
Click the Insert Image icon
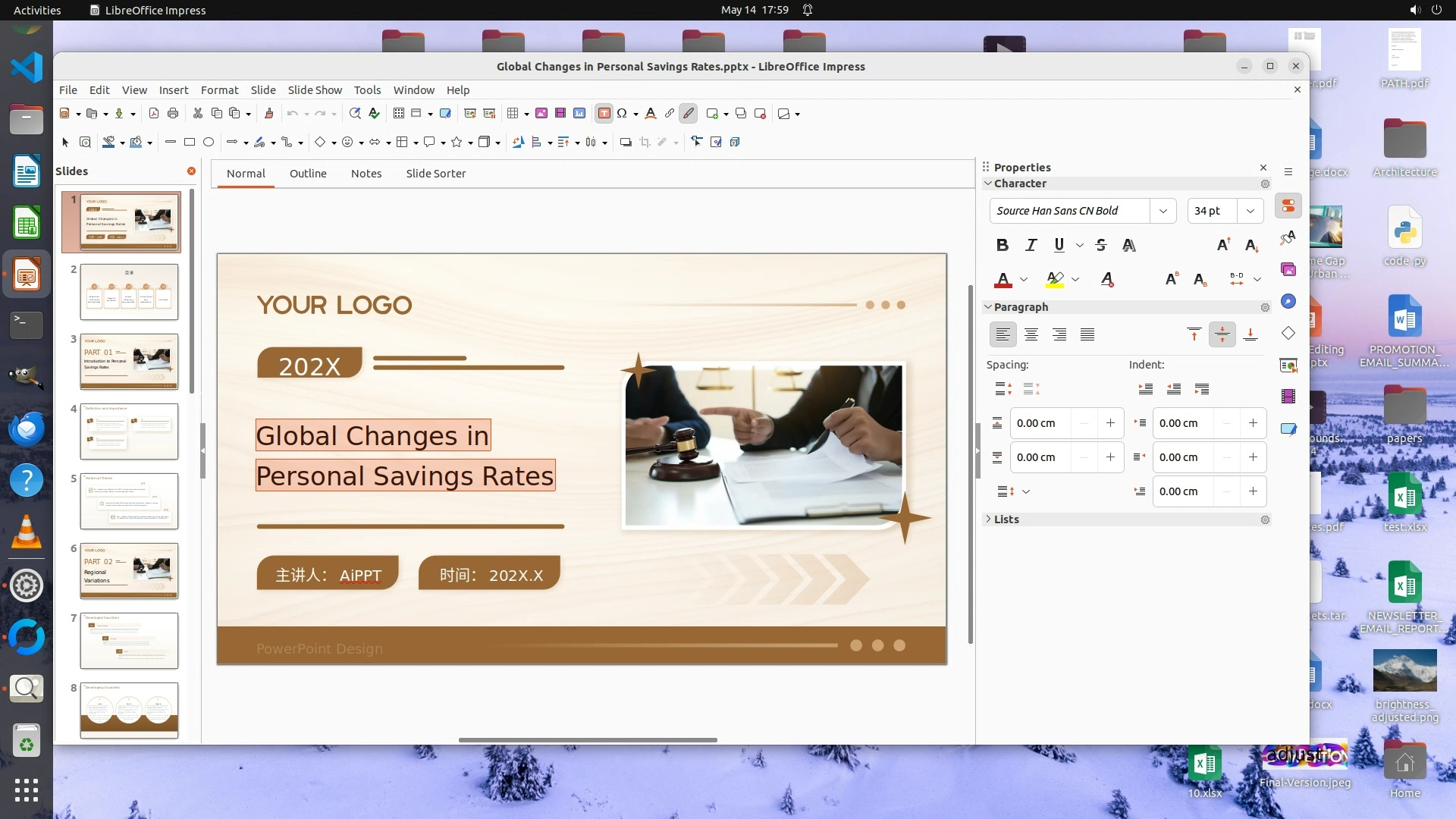click(541, 114)
